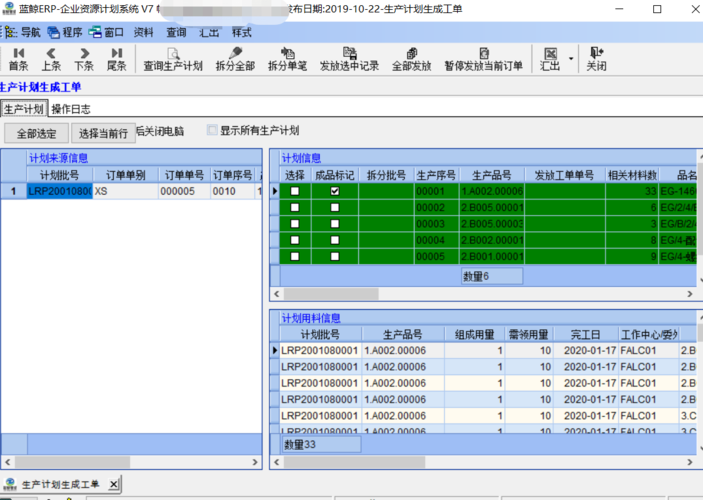Viewport: 703px width, 500px height.
Task: Check 成品标记 box for row 00002
Action: 334,207
